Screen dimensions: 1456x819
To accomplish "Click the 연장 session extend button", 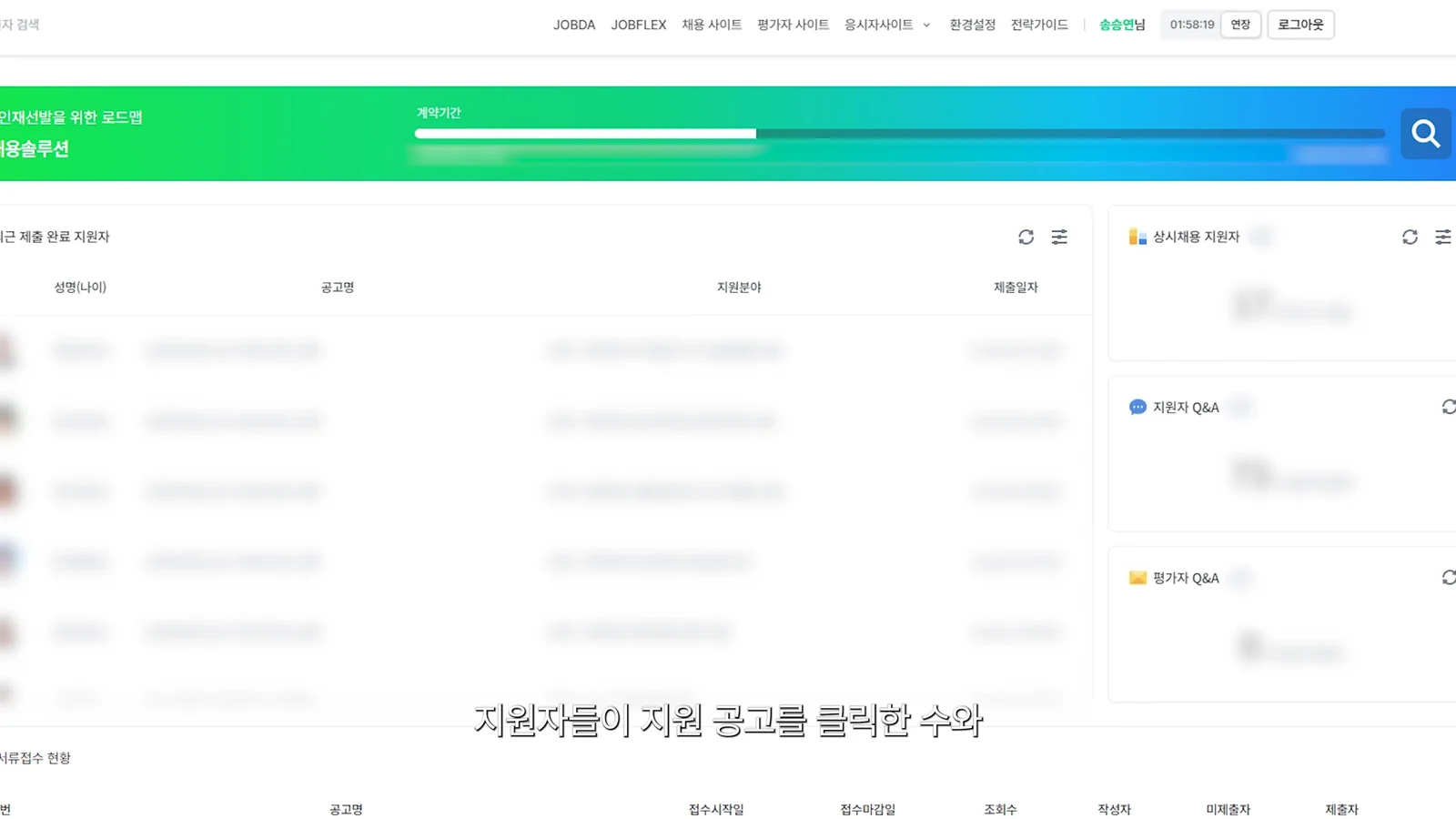I will point(1240,25).
